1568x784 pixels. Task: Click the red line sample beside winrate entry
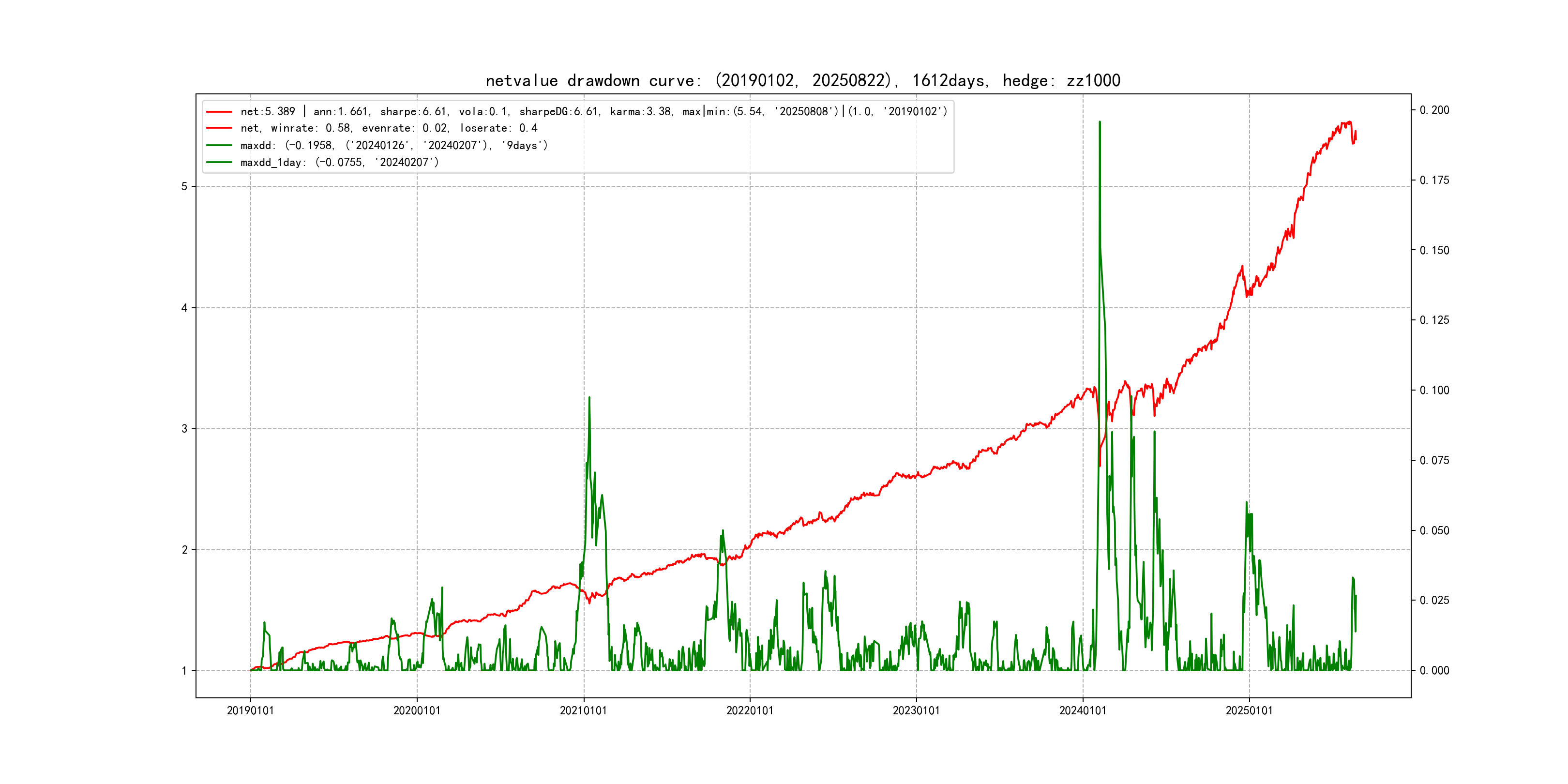(219, 128)
